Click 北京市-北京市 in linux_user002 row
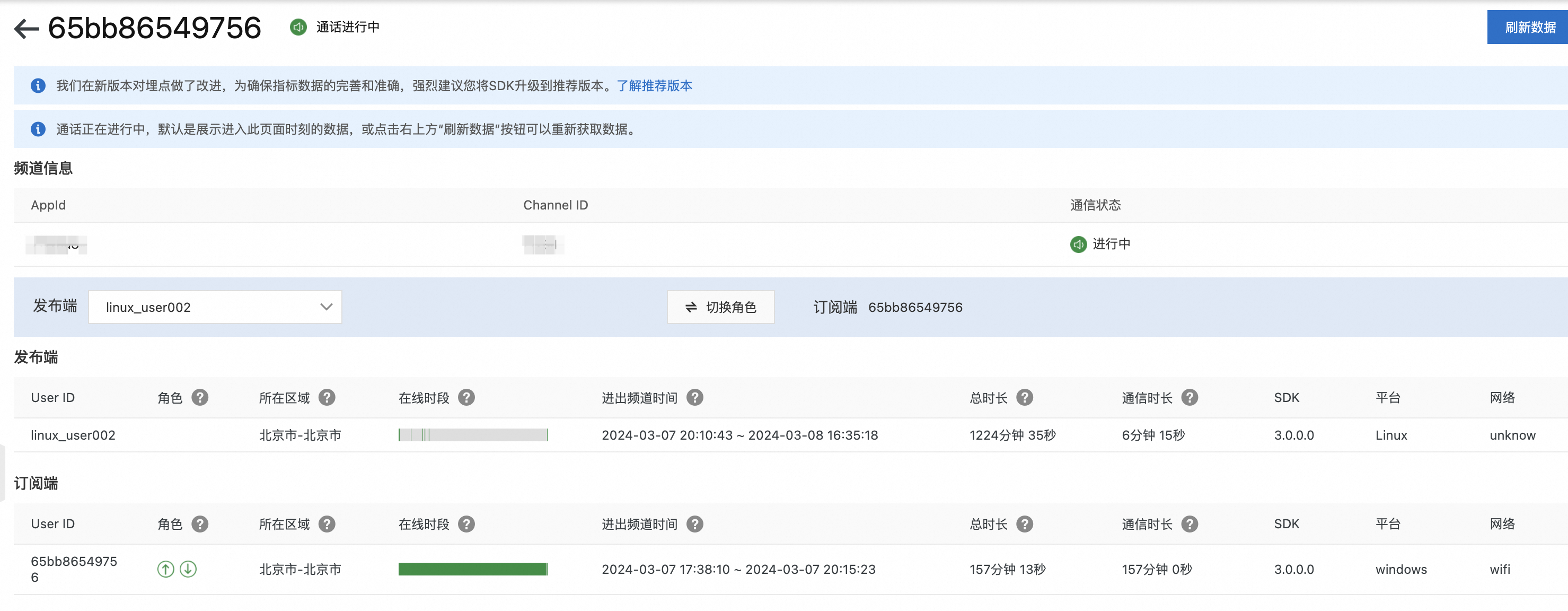 coord(299,435)
